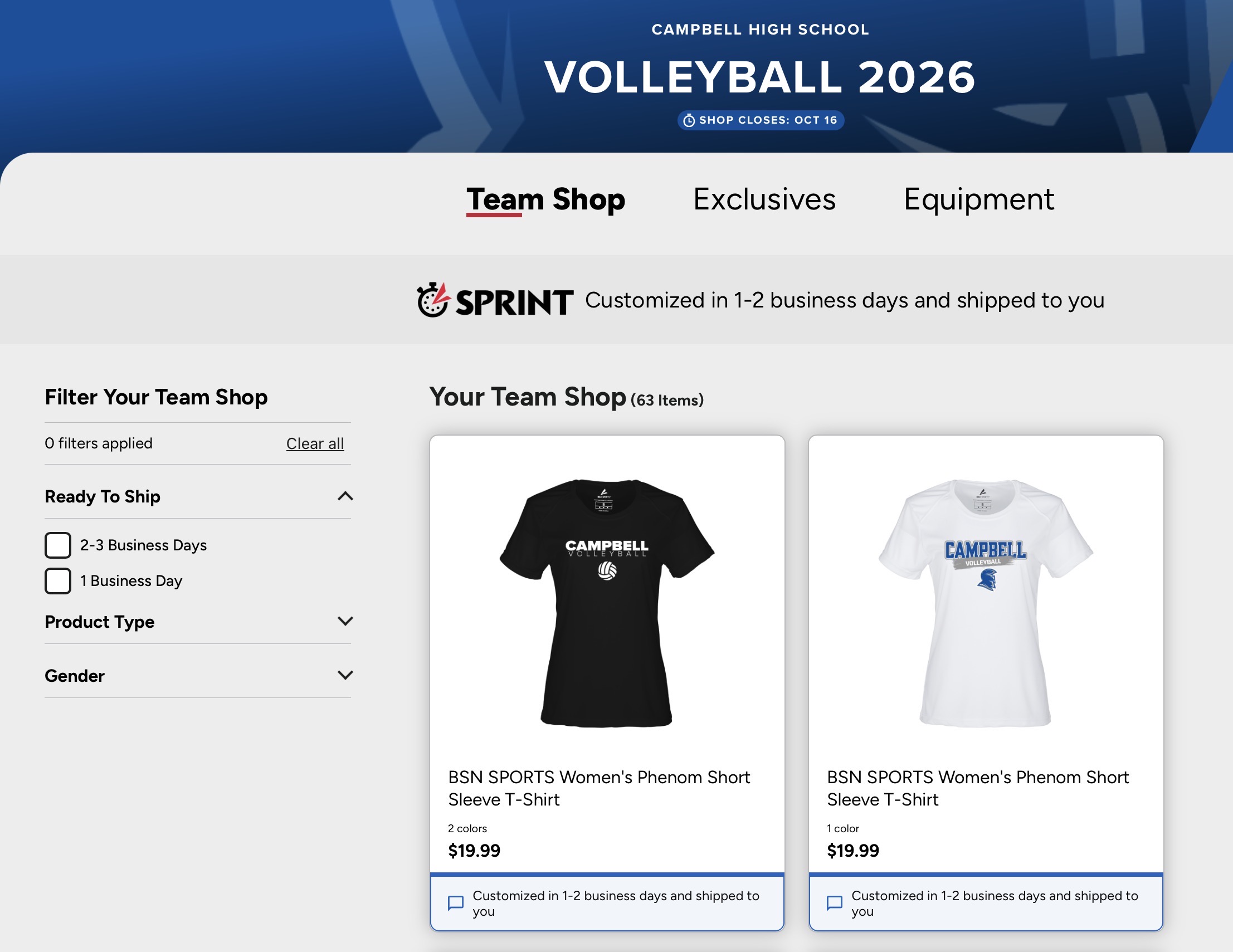Click the SPRINT wordmark in the banner
1233x952 pixels.
(x=514, y=302)
